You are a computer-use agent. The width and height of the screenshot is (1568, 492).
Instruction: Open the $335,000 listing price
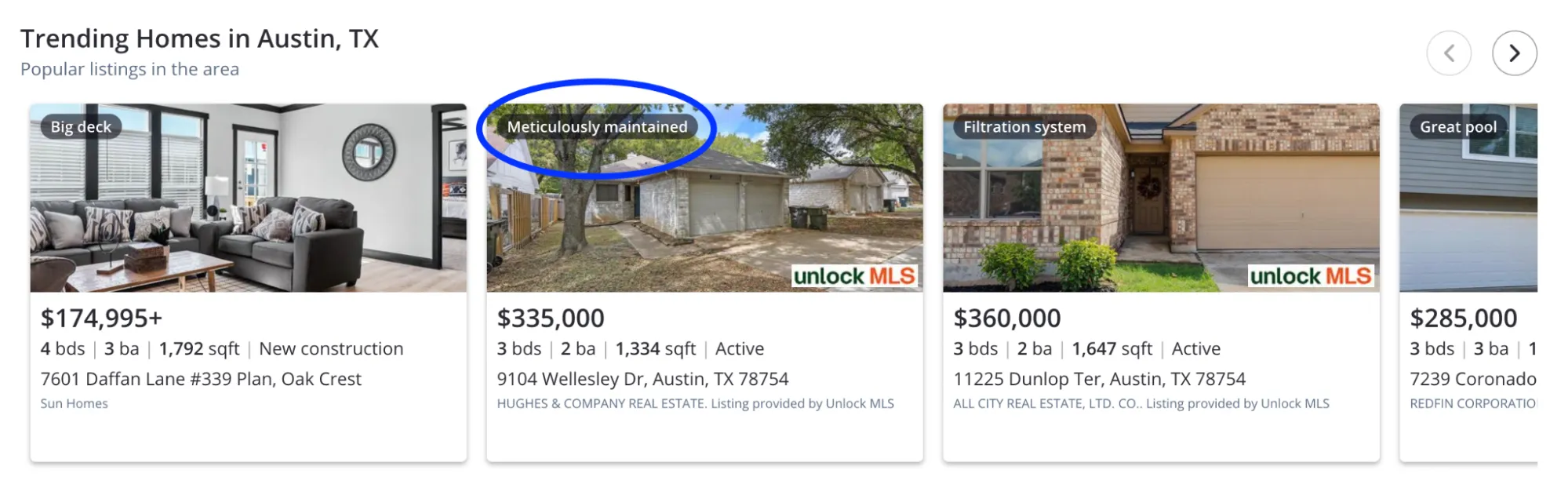[551, 318]
